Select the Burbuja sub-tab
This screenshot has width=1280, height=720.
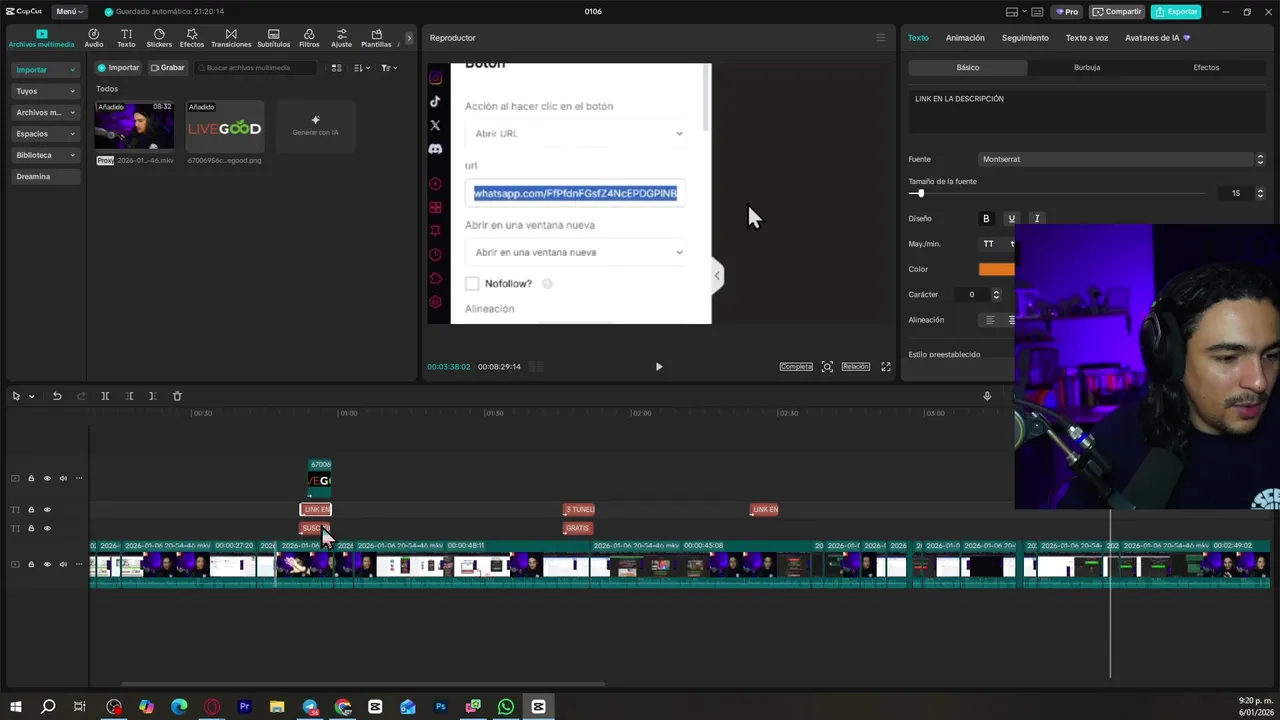1087,68
